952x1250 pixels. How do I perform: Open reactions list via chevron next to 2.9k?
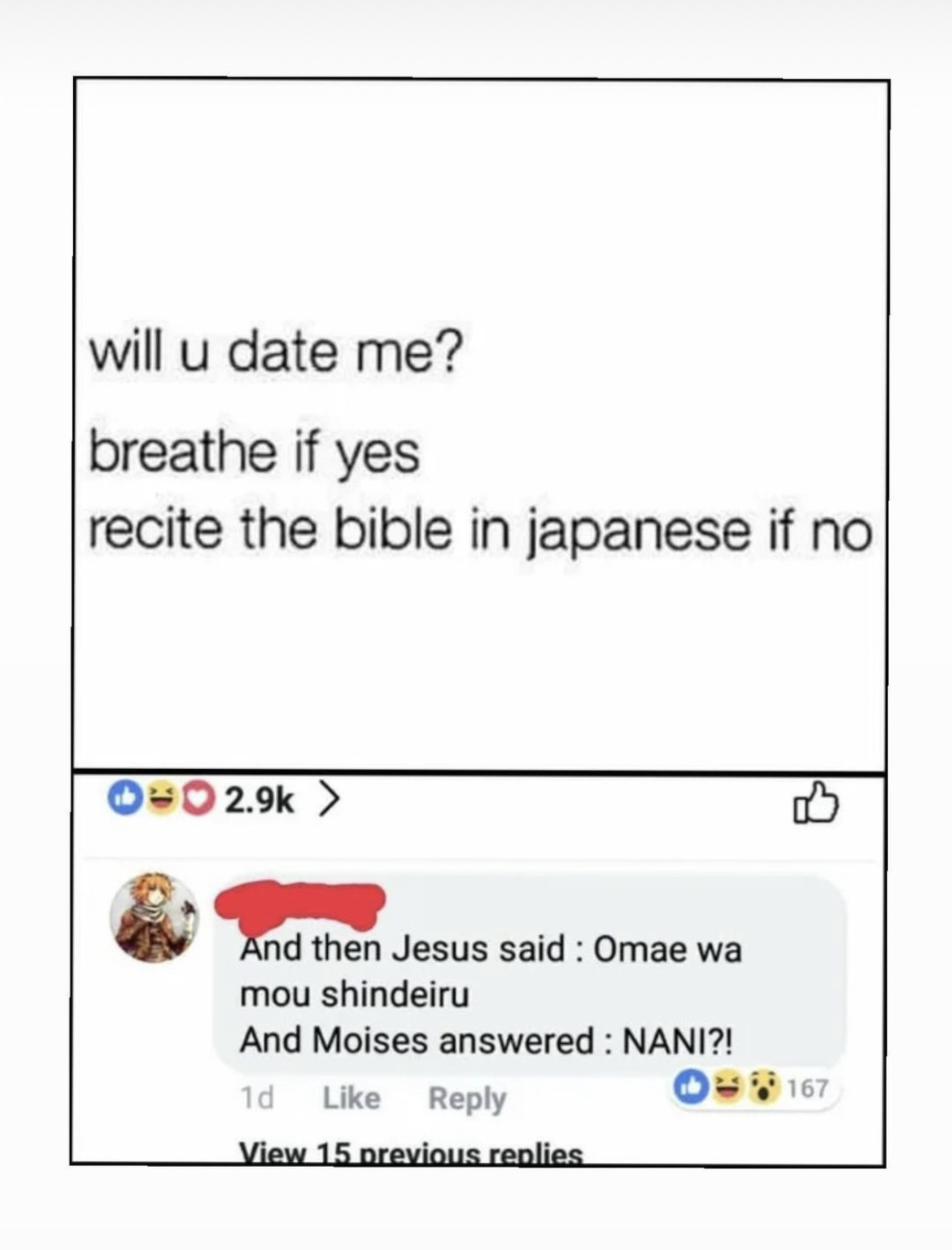(x=326, y=799)
